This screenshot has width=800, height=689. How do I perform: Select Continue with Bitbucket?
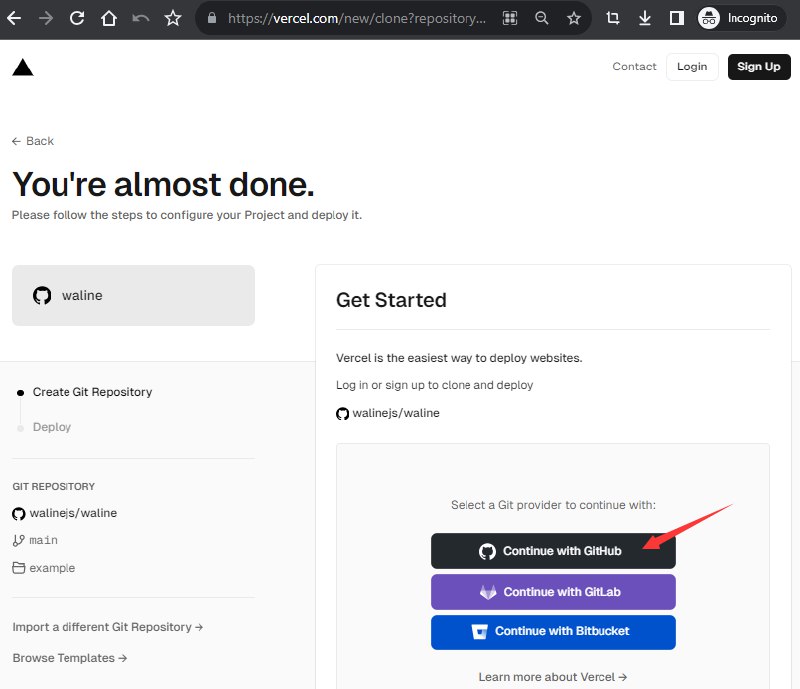coord(553,631)
